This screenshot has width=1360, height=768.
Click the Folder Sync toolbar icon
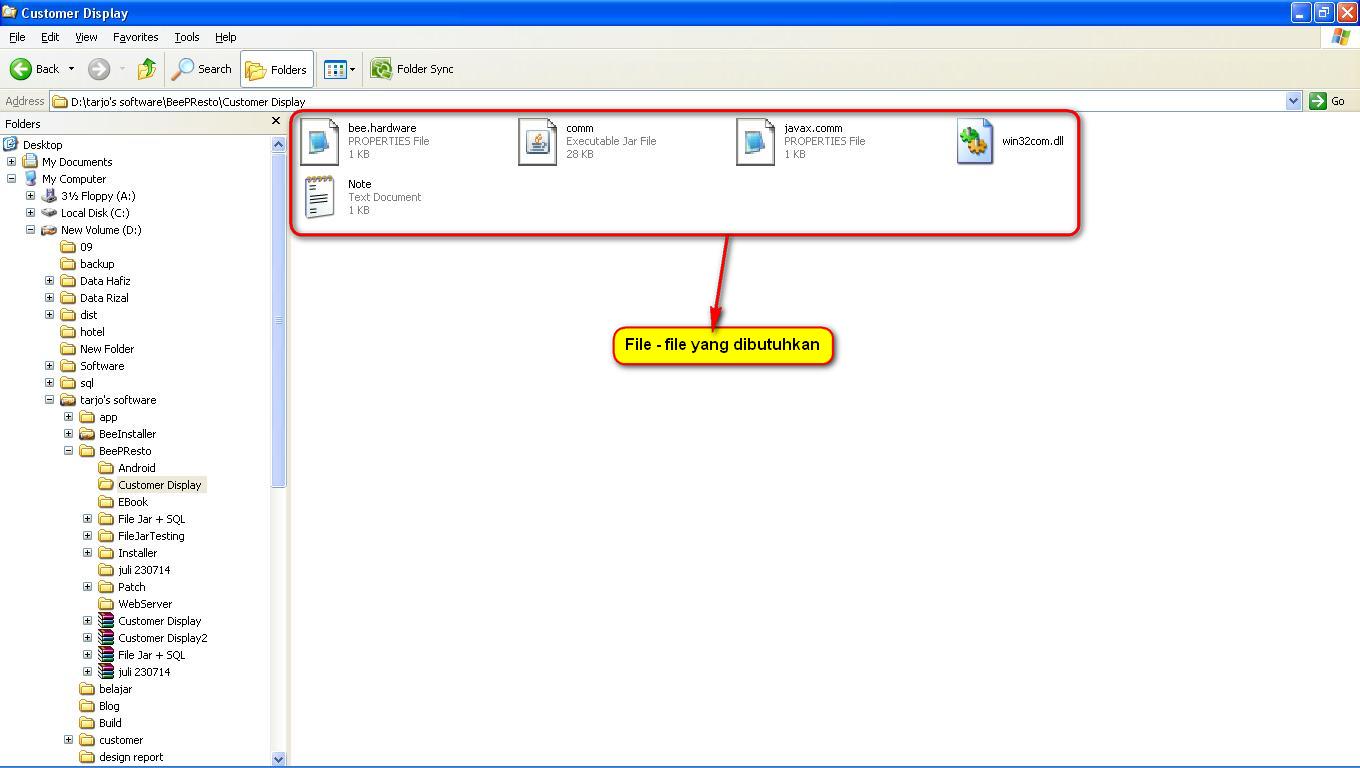point(381,69)
